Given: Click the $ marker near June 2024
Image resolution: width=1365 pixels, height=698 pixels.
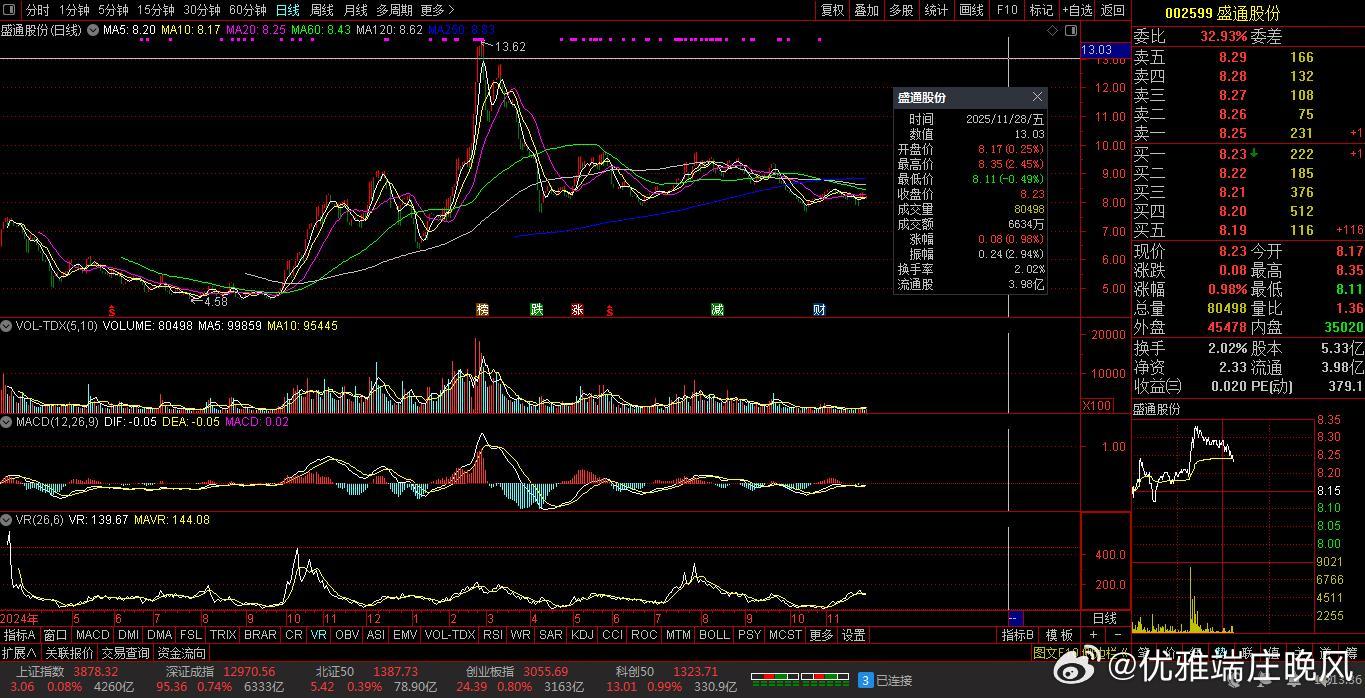Looking at the screenshot, I should 112,310.
